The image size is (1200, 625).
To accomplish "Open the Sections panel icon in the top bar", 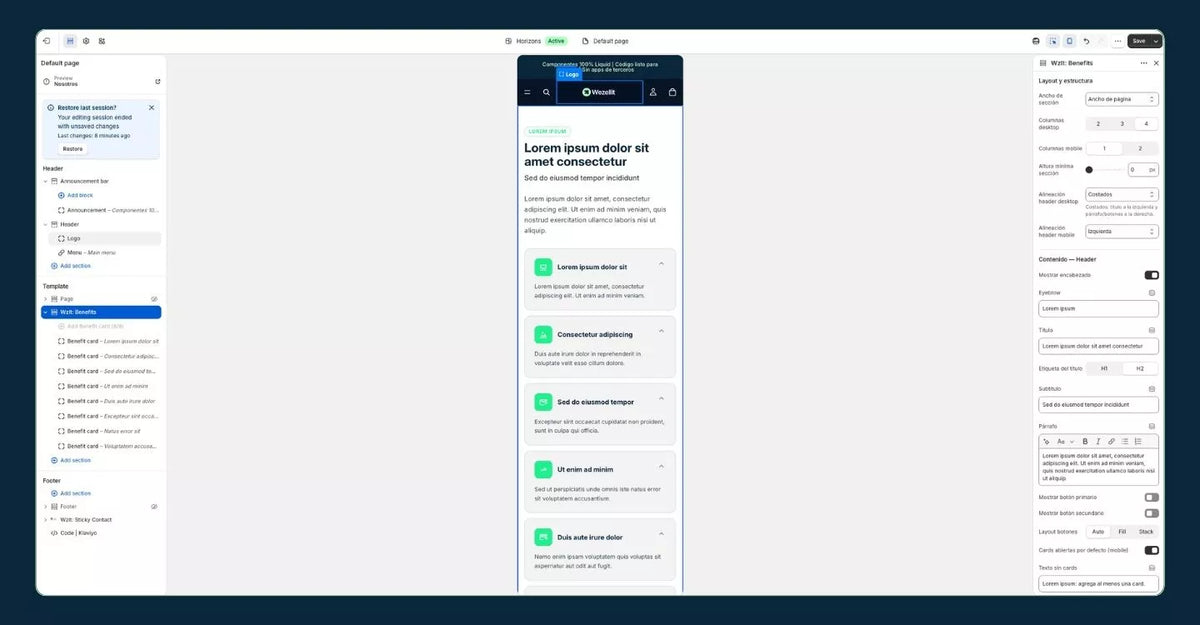I will point(70,41).
